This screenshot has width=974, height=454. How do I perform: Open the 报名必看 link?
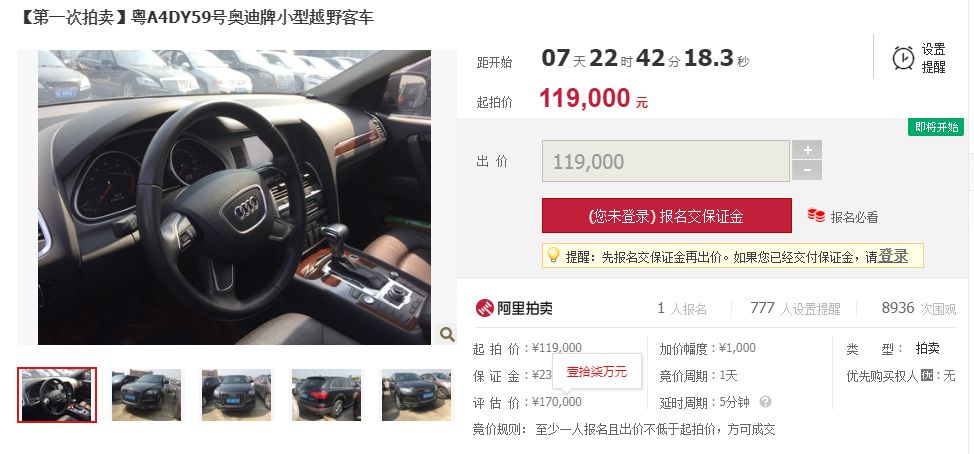pyautogui.click(x=854, y=217)
